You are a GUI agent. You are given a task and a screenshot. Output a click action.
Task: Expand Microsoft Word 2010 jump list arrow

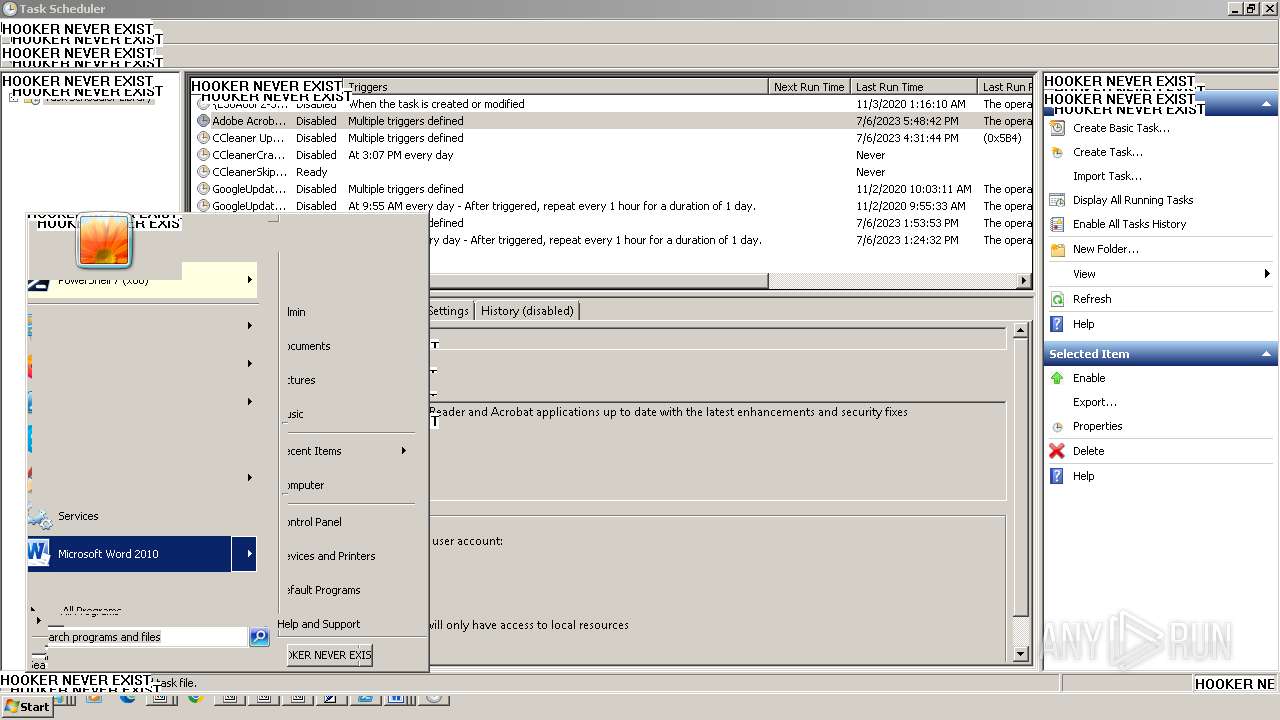245,554
